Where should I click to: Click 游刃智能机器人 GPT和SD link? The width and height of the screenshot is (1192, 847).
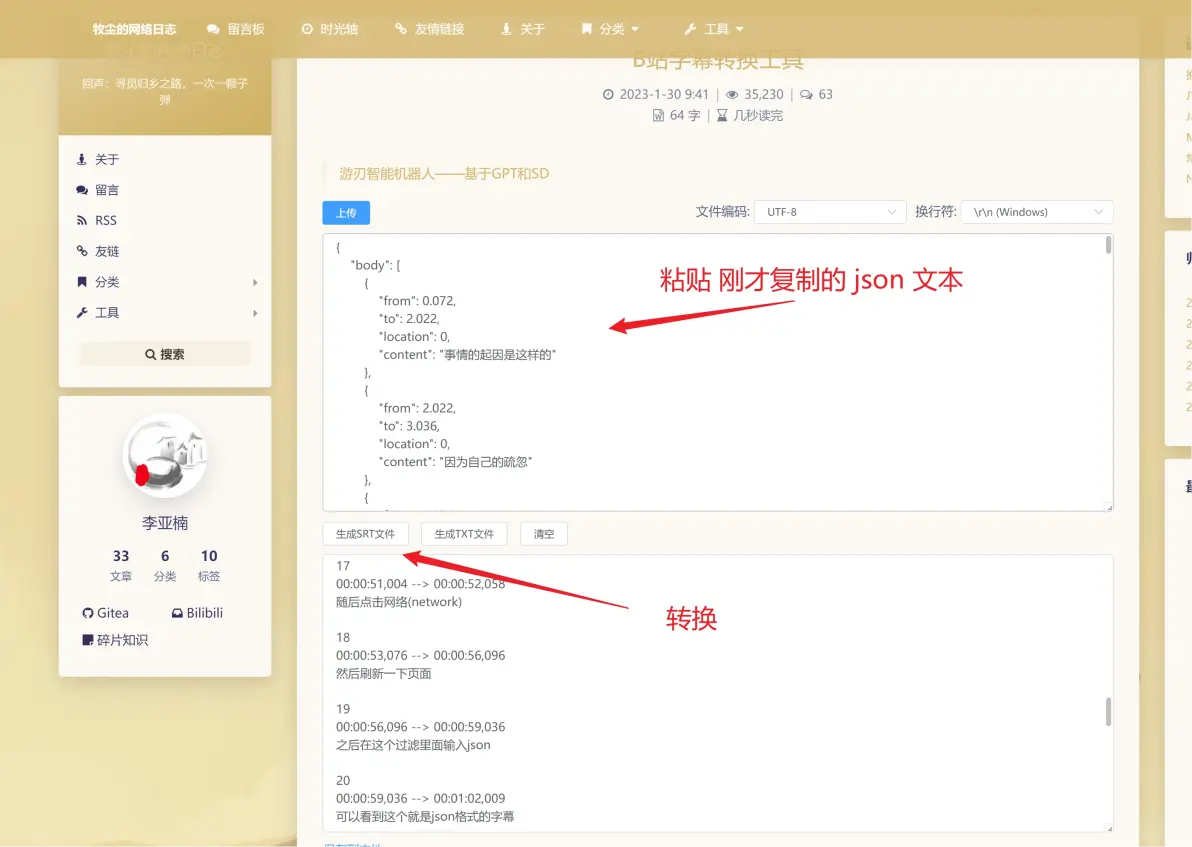pyautogui.click(x=444, y=173)
